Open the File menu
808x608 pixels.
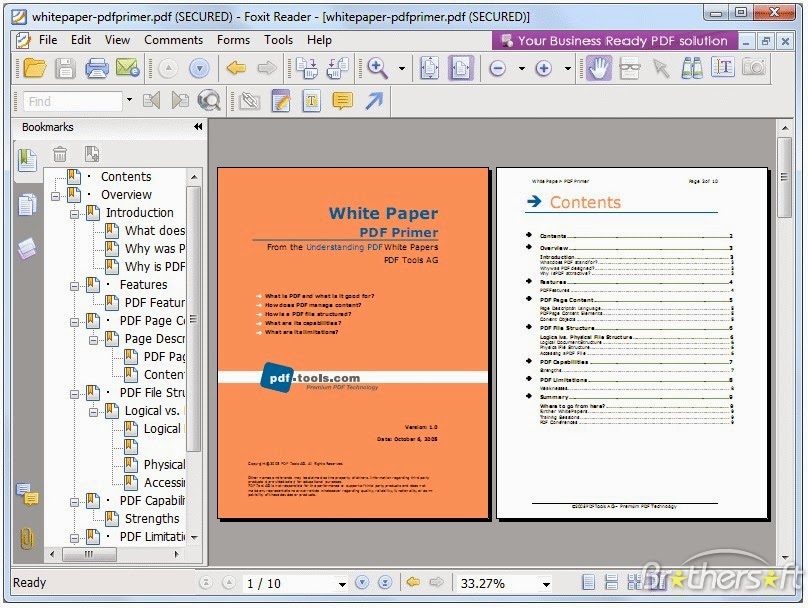point(48,40)
